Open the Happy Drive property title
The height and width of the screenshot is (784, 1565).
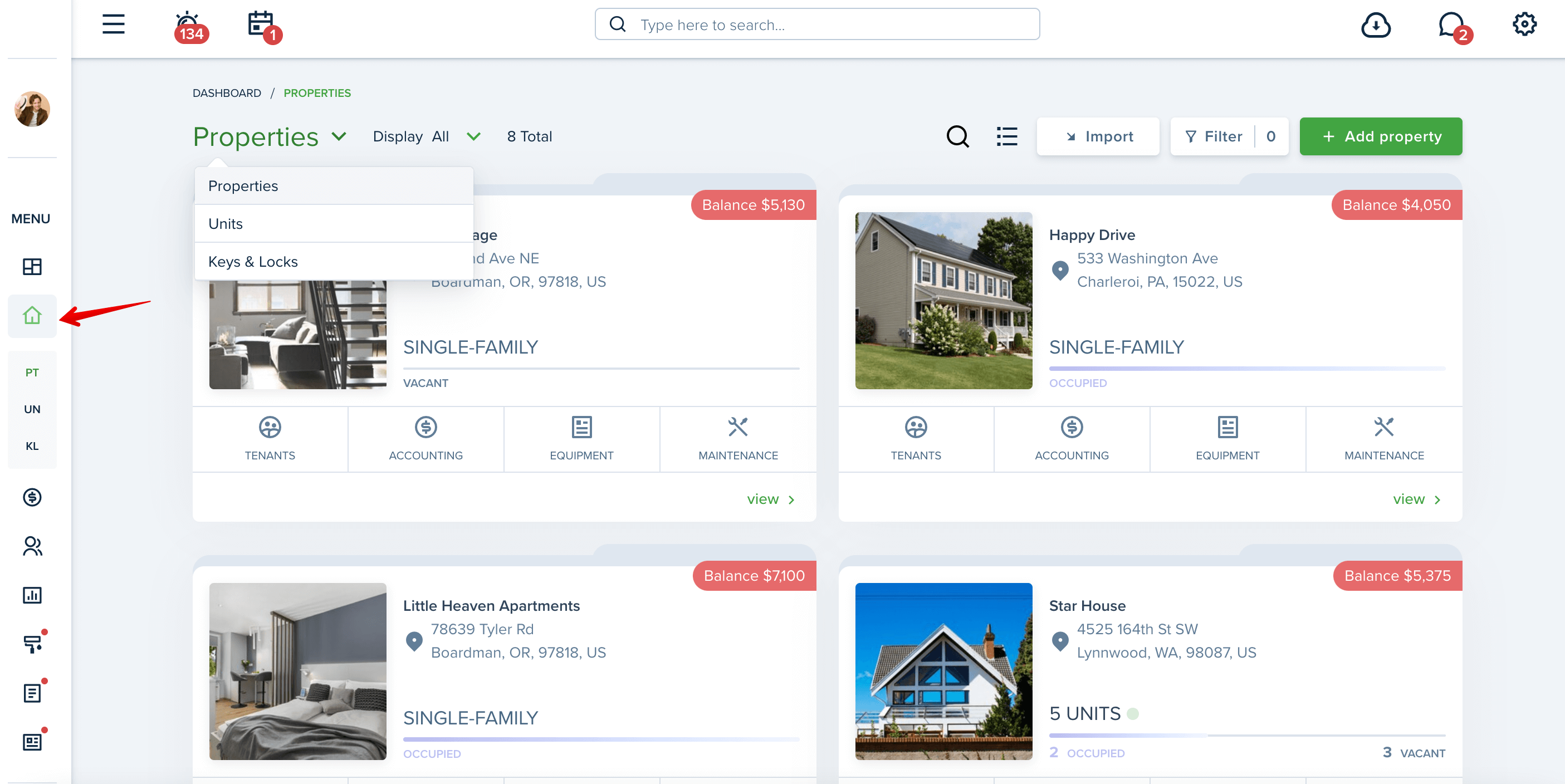coord(1092,235)
